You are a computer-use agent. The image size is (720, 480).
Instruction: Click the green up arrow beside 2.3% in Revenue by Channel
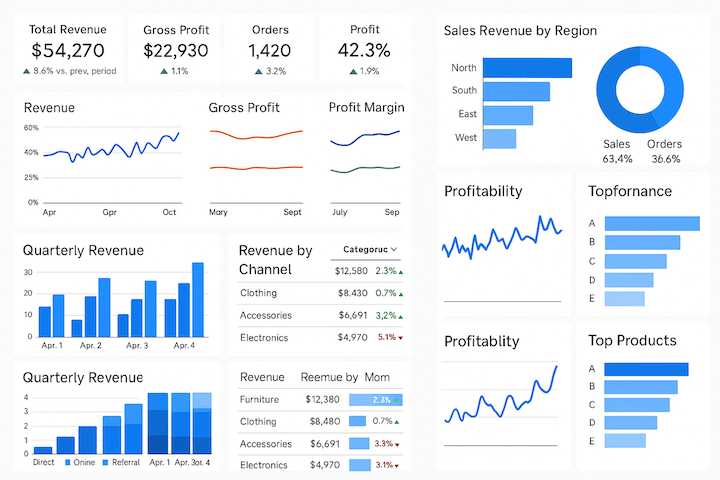coord(401,272)
